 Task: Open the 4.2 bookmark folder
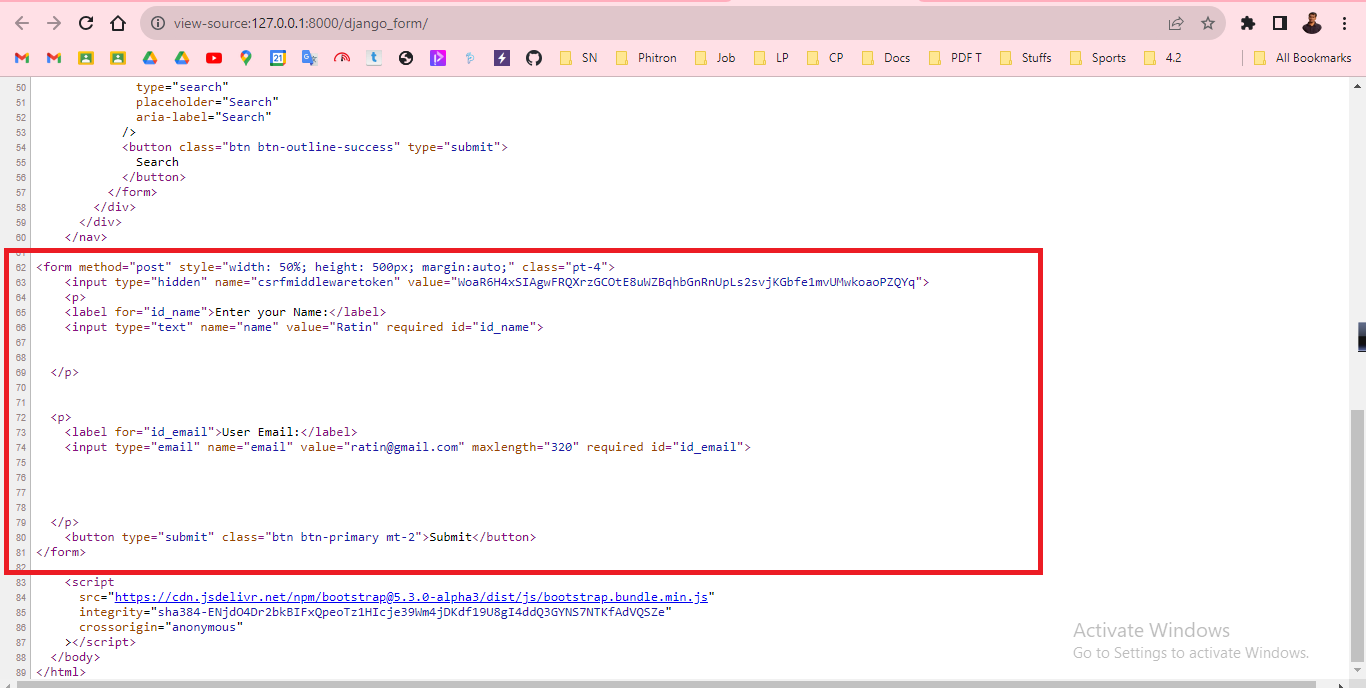(x=1162, y=58)
